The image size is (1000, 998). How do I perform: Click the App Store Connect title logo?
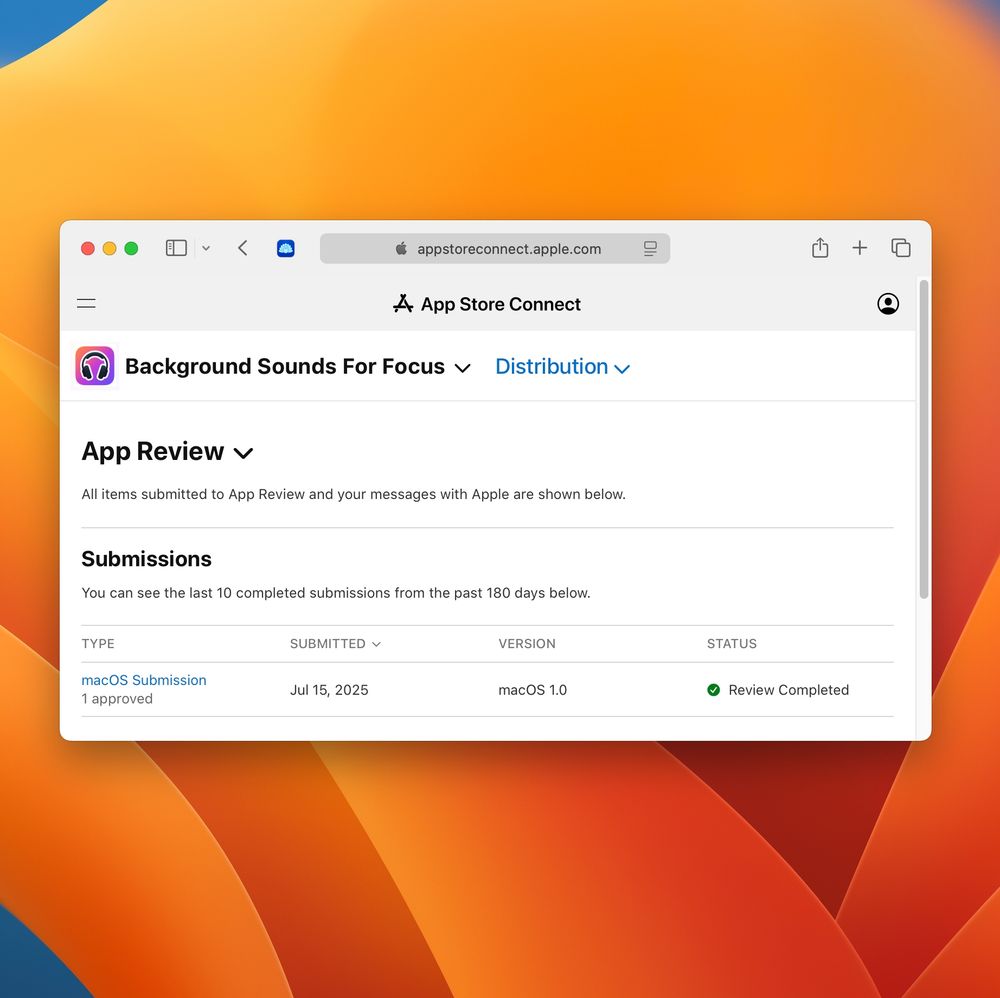coord(487,304)
